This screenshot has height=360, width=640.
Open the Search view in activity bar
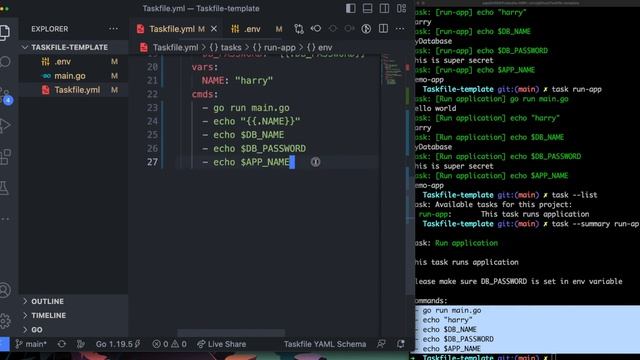click(5, 62)
